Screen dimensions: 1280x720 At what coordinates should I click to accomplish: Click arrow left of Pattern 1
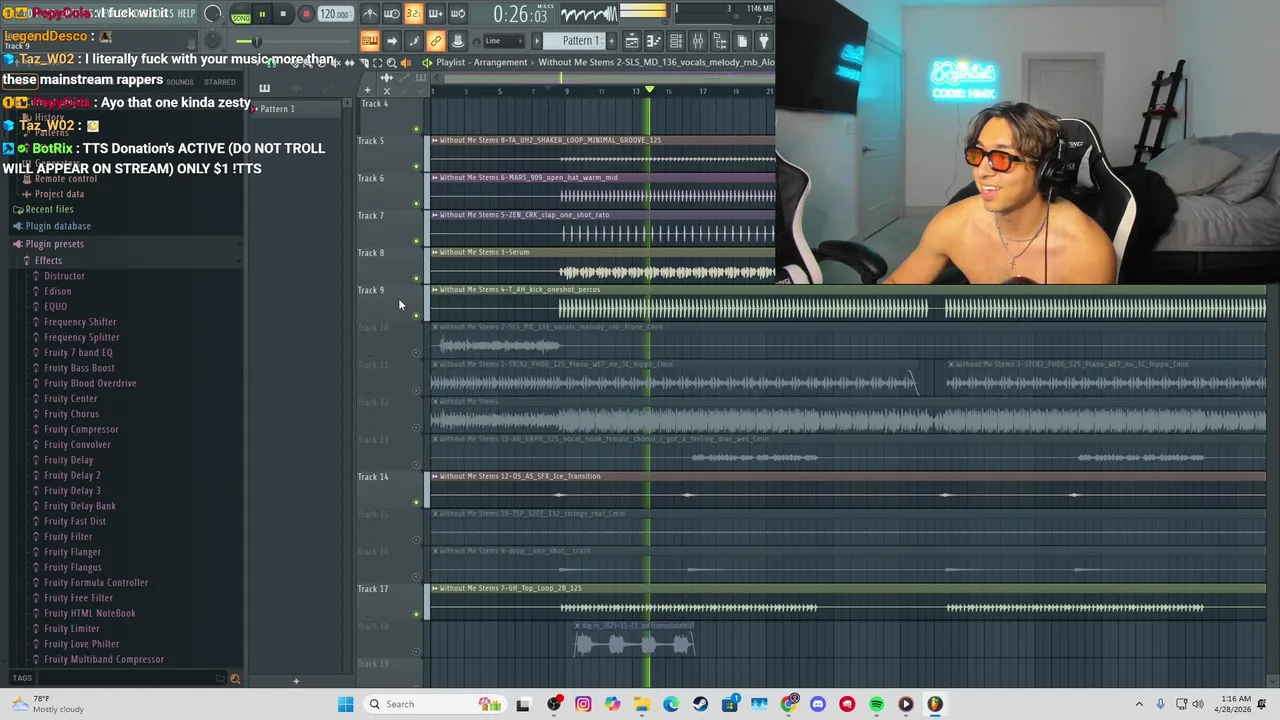(x=537, y=41)
